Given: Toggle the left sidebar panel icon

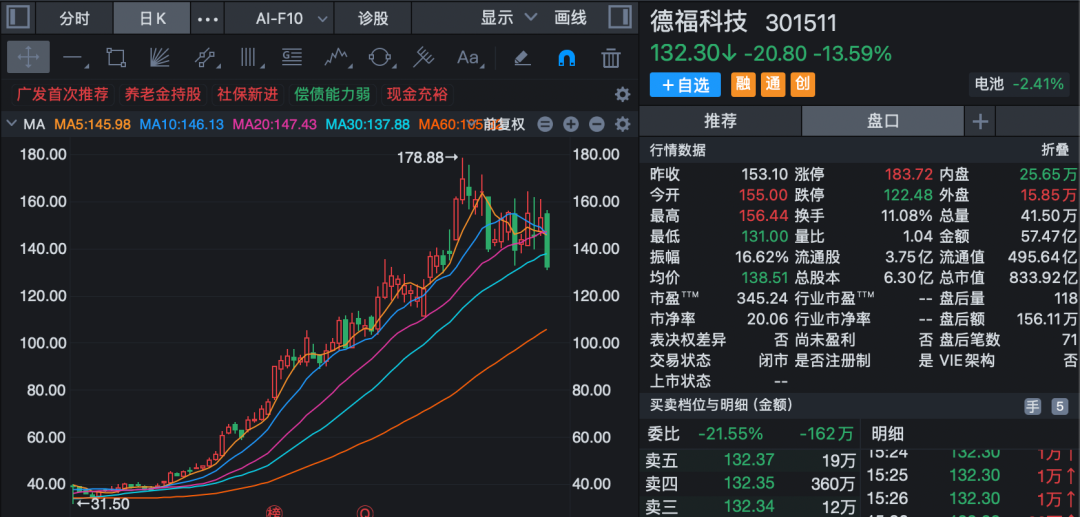Looking at the screenshot, I should pyautogui.click(x=19, y=17).
